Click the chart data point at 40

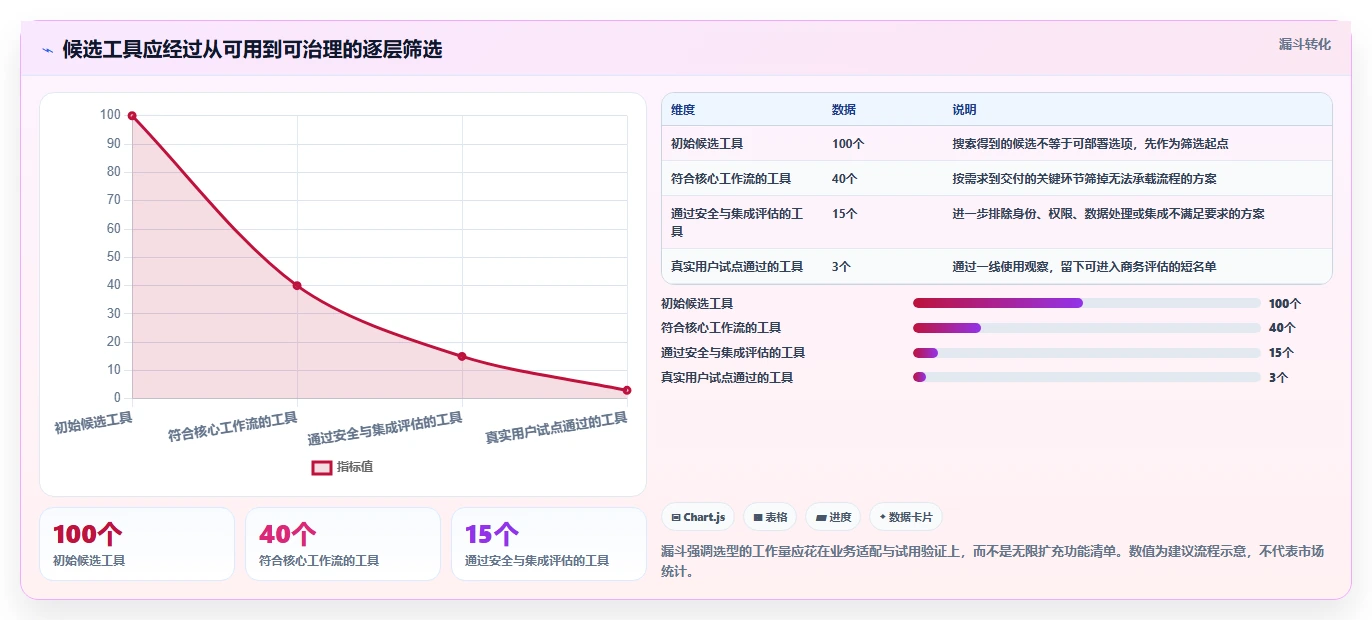(297, 286)
